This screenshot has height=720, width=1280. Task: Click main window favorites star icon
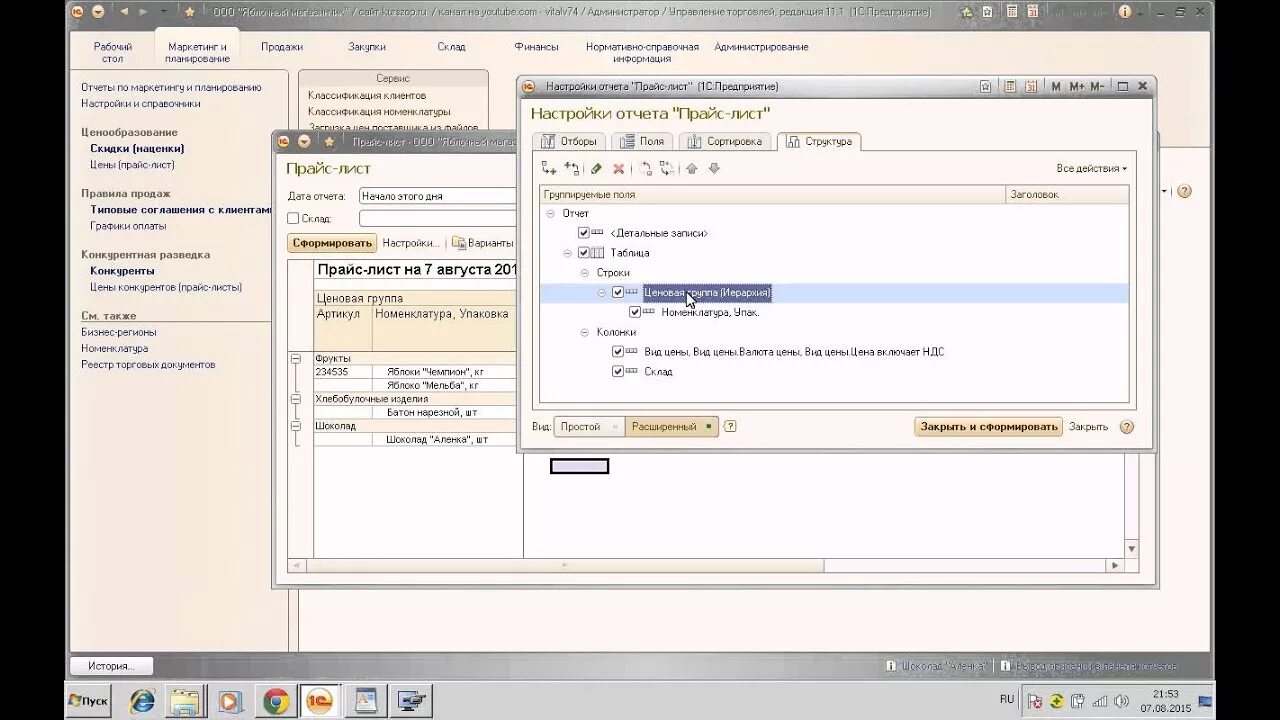point(189,12)
